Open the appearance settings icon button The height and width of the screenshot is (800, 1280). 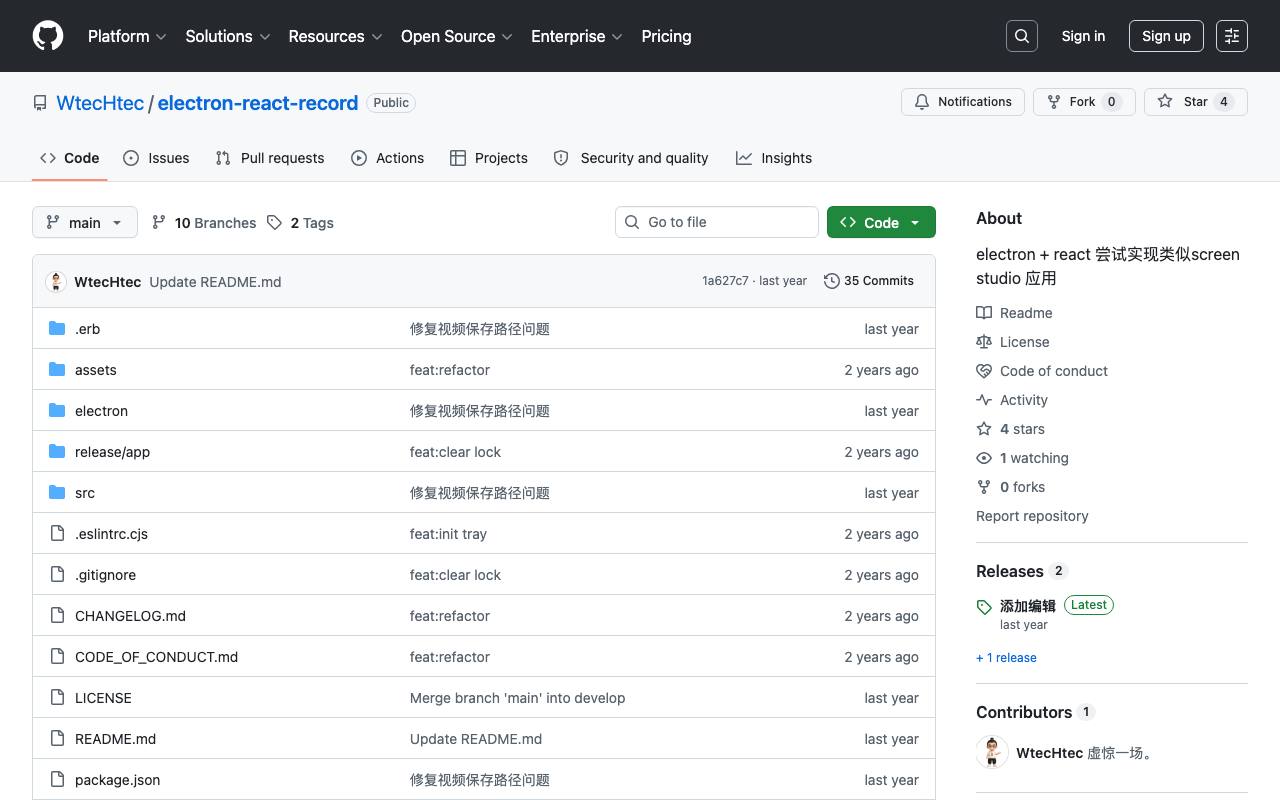1232,36
